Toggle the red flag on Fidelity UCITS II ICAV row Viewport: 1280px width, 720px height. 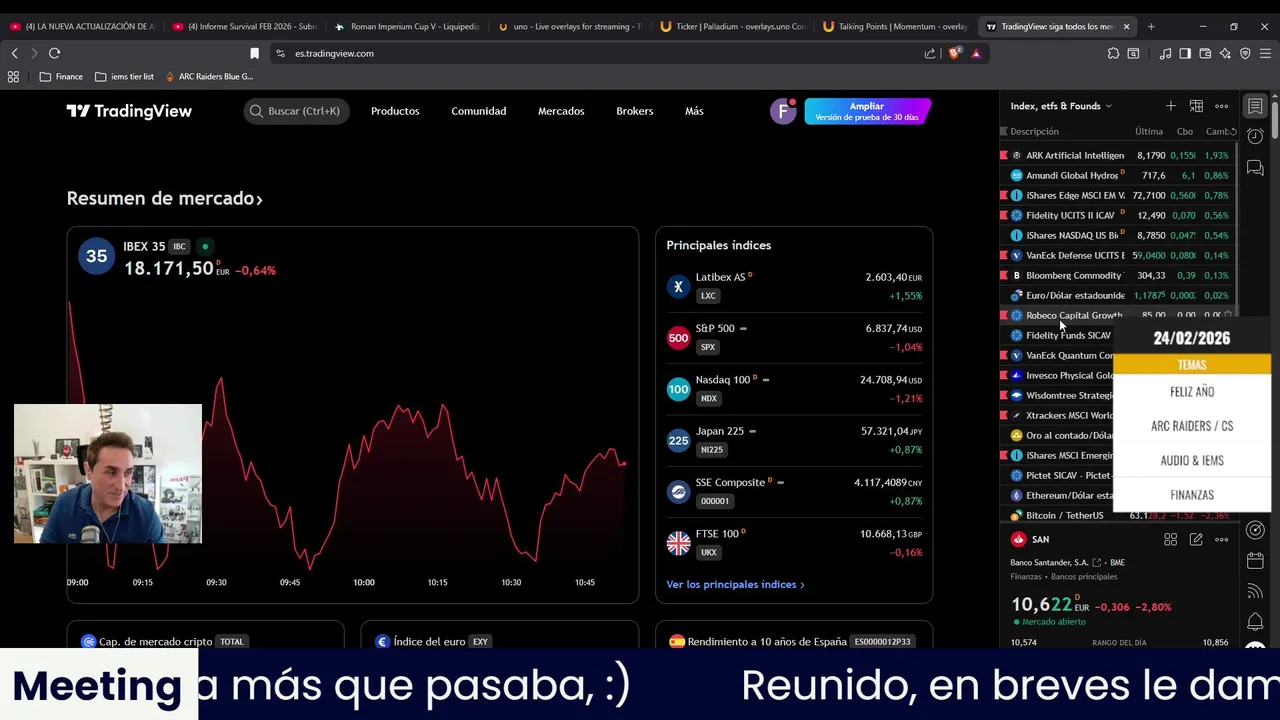tap(1004, 215)
